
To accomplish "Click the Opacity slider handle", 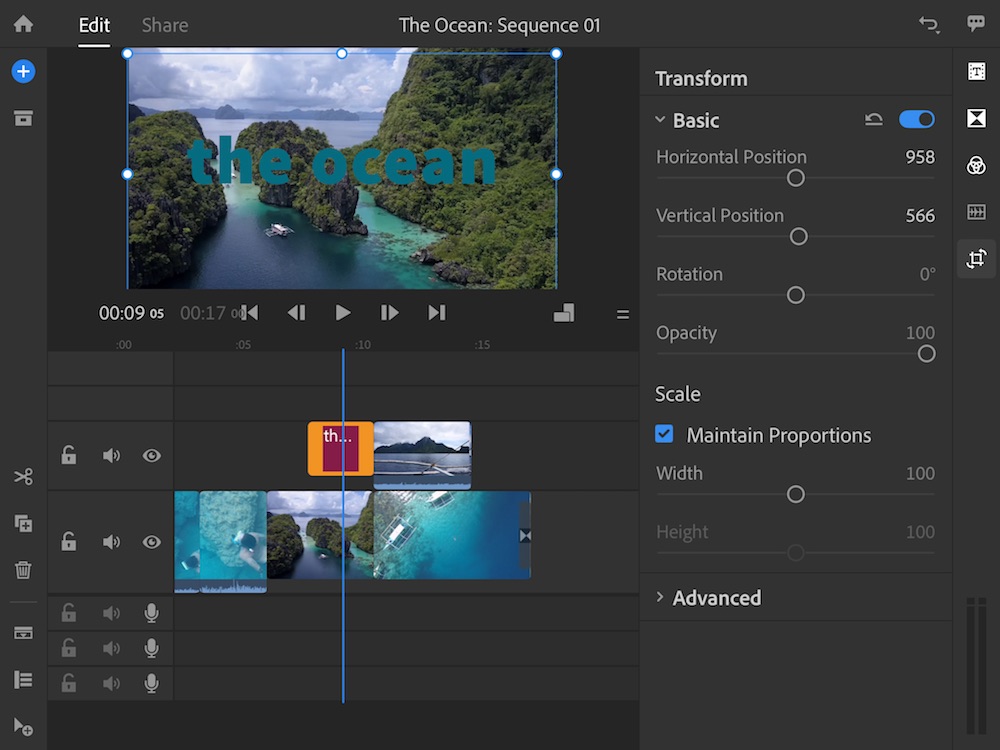I will coord(926,353).
